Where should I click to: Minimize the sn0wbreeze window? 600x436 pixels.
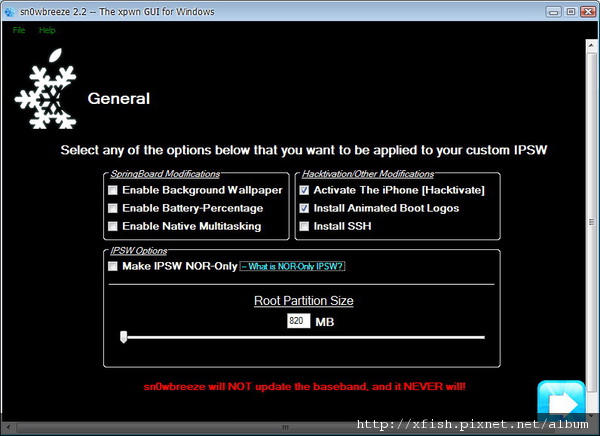tap(553, 12)
